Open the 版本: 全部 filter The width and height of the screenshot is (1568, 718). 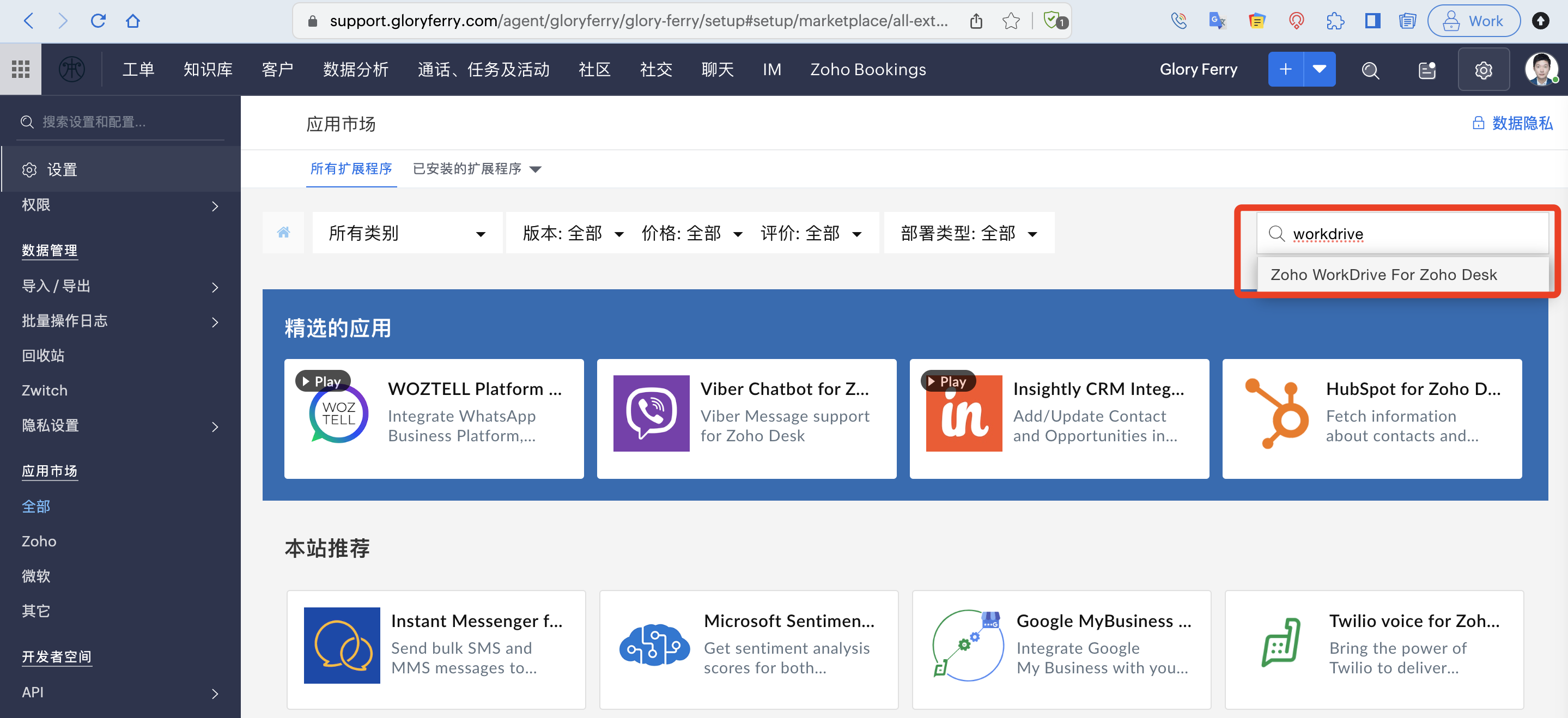pyautogui.click(x=573, y=233)
